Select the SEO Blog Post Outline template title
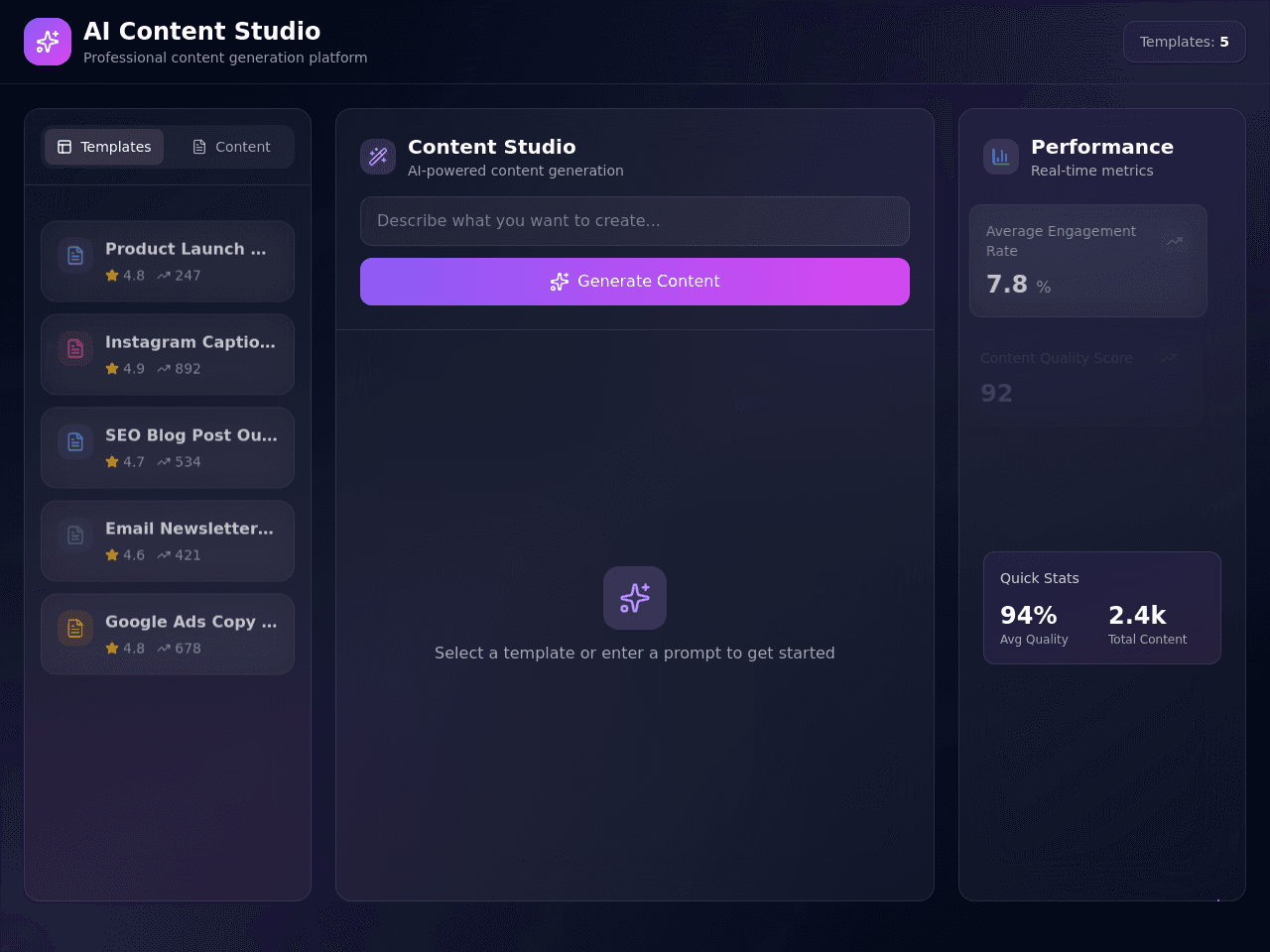Image resolution: width=1270 pixels, height=952 pixels. [x=191, y=435]
